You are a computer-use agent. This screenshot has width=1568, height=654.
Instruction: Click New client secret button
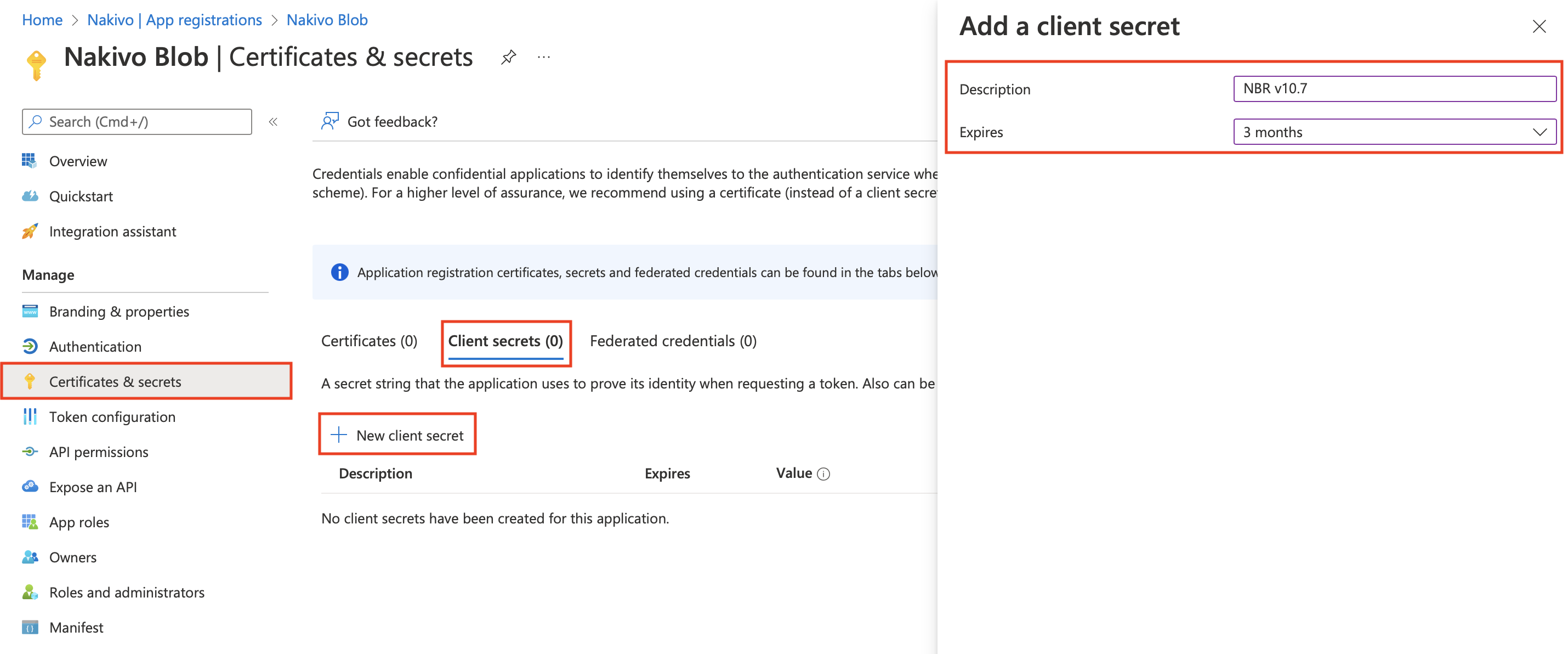[397, 435]
